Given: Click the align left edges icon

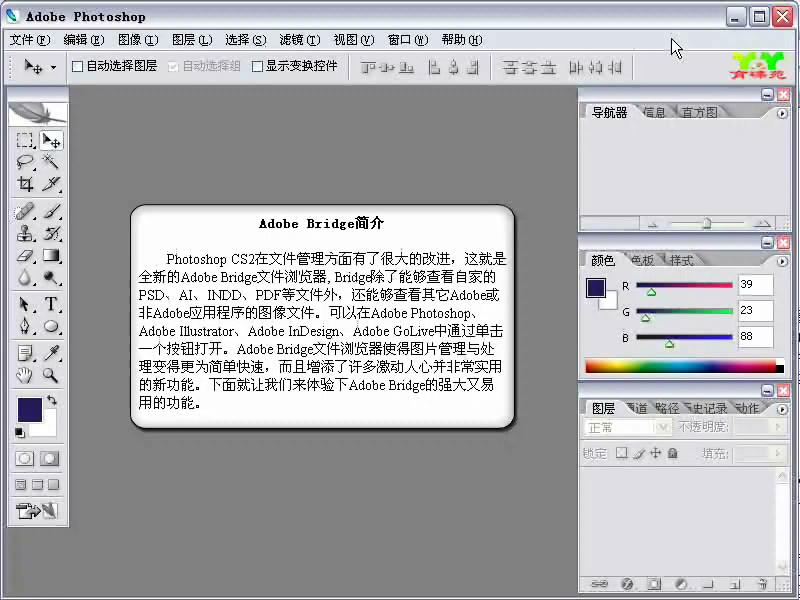Looking at the screenshot, I should click(x=434, y=67).
